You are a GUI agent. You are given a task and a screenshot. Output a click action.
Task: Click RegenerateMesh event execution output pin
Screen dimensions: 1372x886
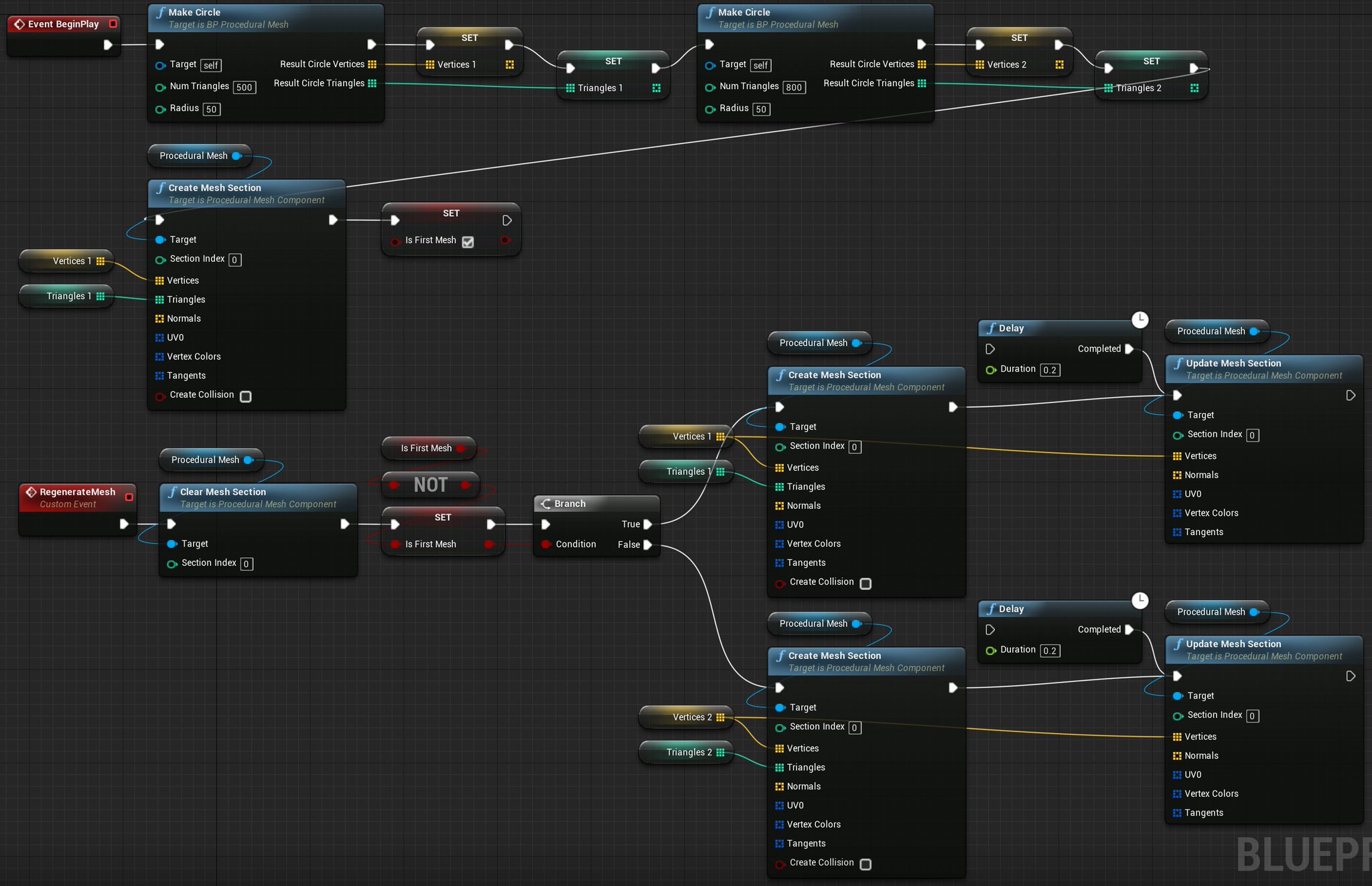(124, 524)
